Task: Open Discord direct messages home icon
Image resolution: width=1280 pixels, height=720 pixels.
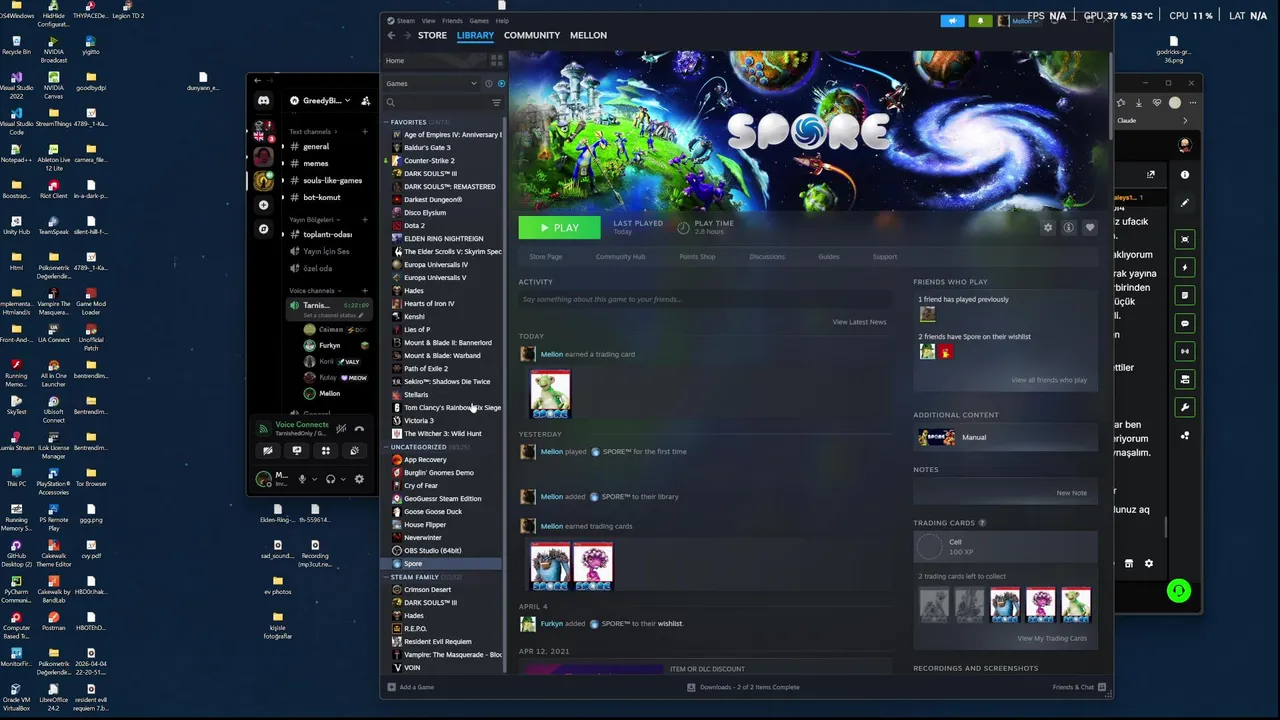Action: (x=263, y=101)
